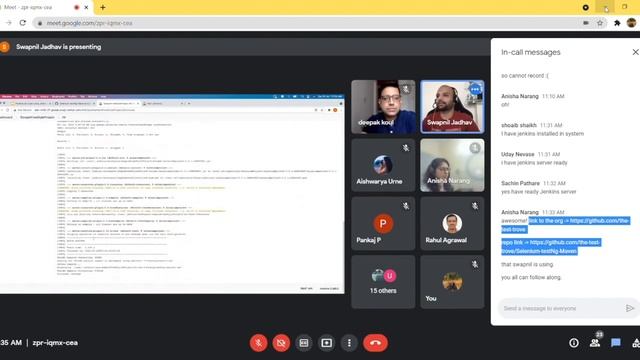Select the You self-view tile
The image size is (640, 360).
pos(452,282)
